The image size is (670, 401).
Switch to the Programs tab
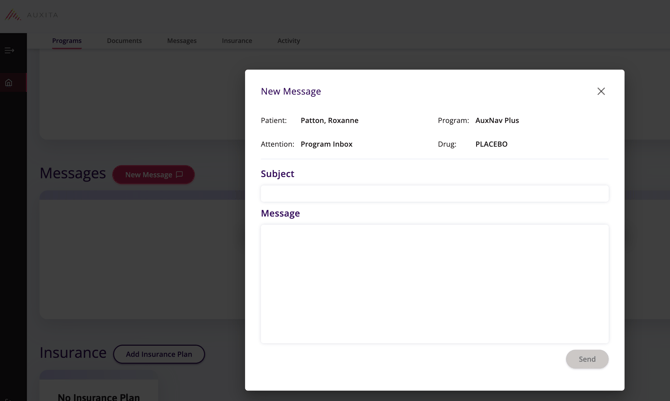click(67, 41)
